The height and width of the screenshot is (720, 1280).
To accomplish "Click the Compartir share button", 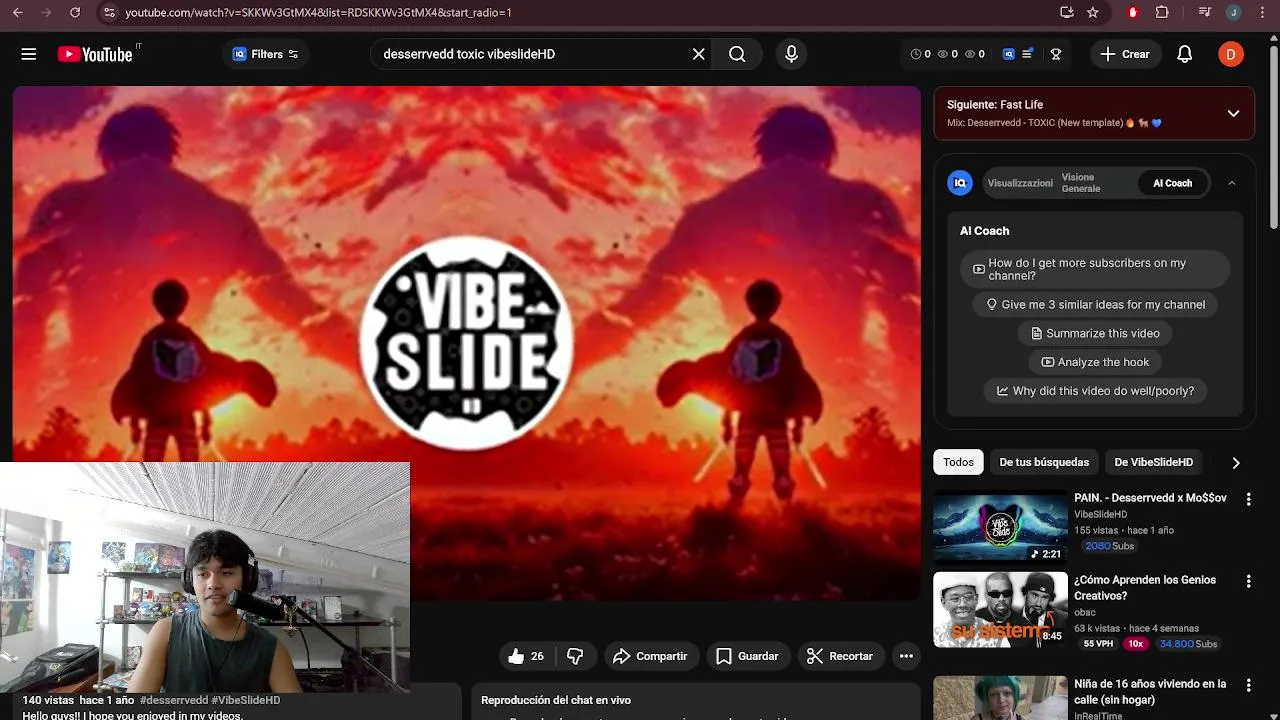I will (650, 656).
